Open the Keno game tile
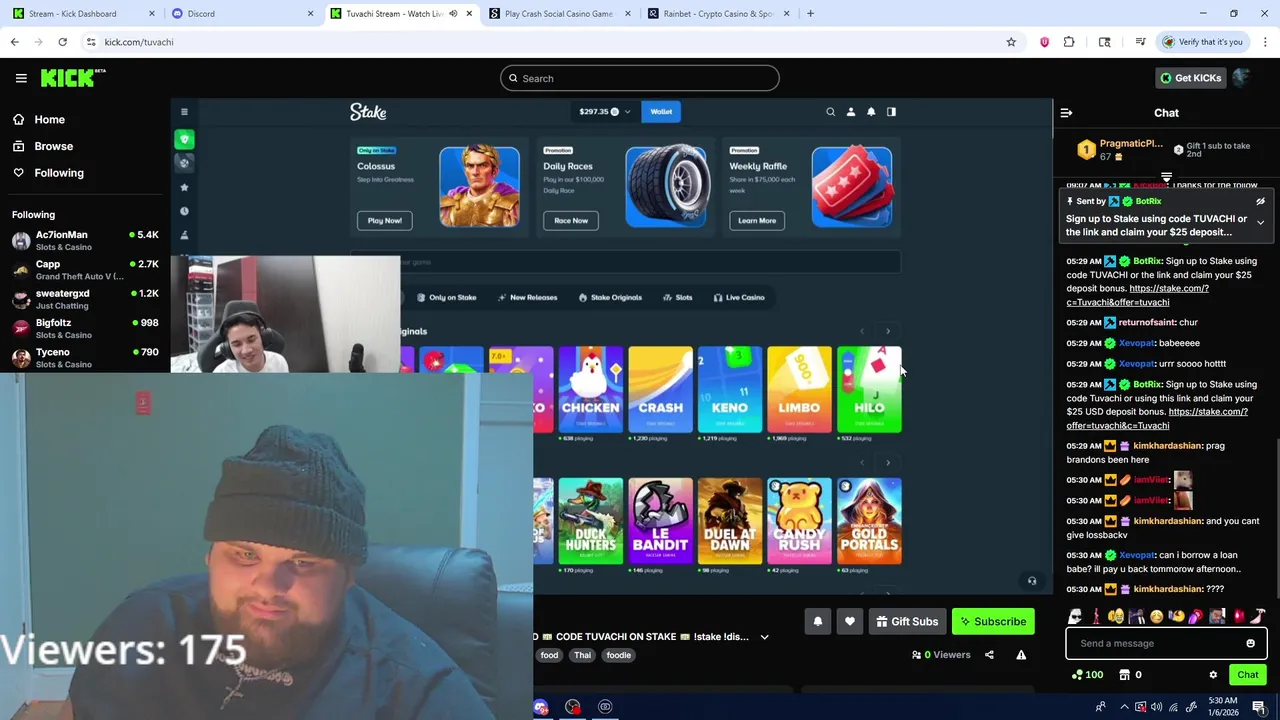This screenshot has height=720, width=1280. [729, 390]
